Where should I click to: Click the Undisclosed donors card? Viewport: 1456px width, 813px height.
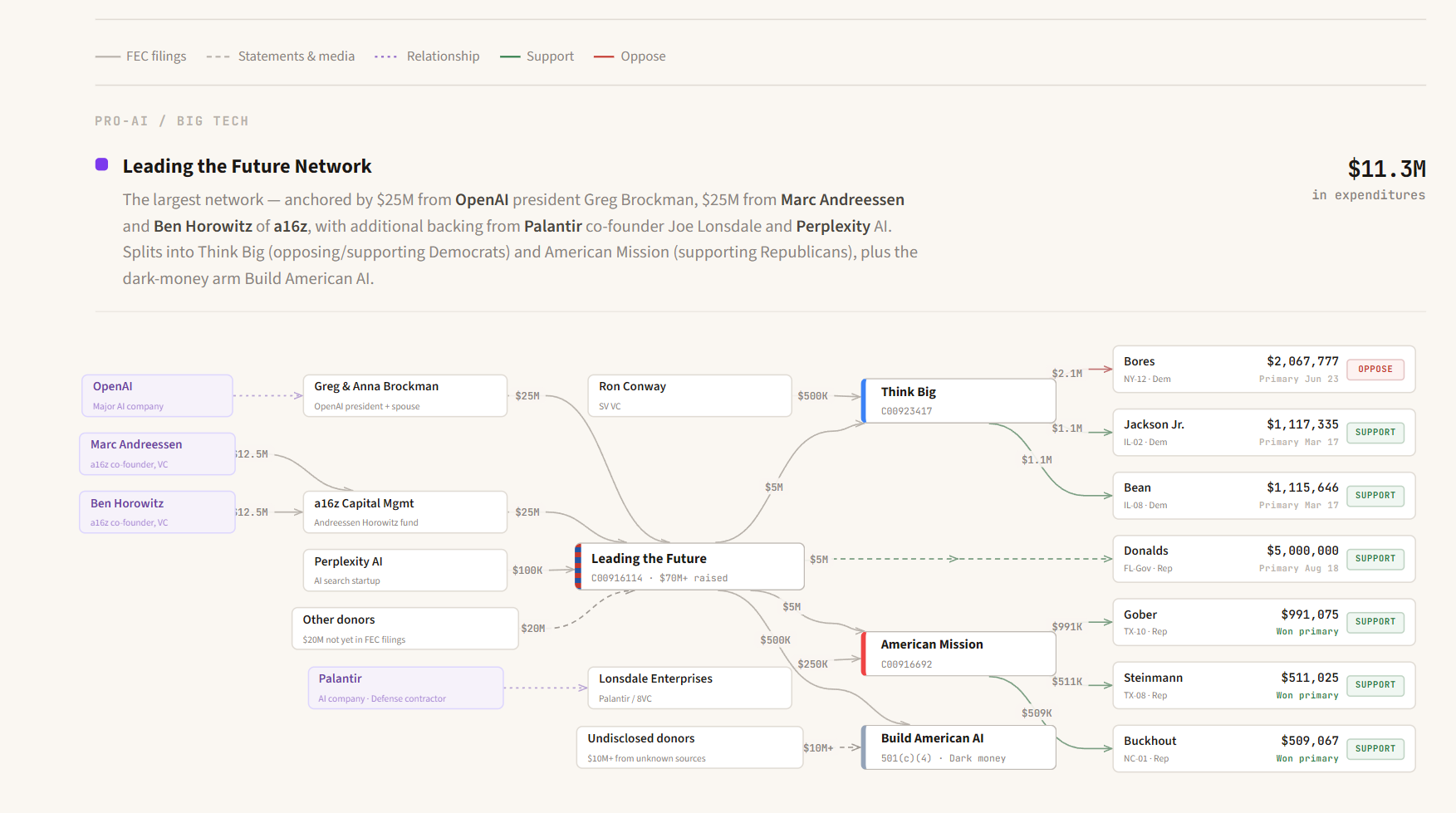tap(689, 747)
